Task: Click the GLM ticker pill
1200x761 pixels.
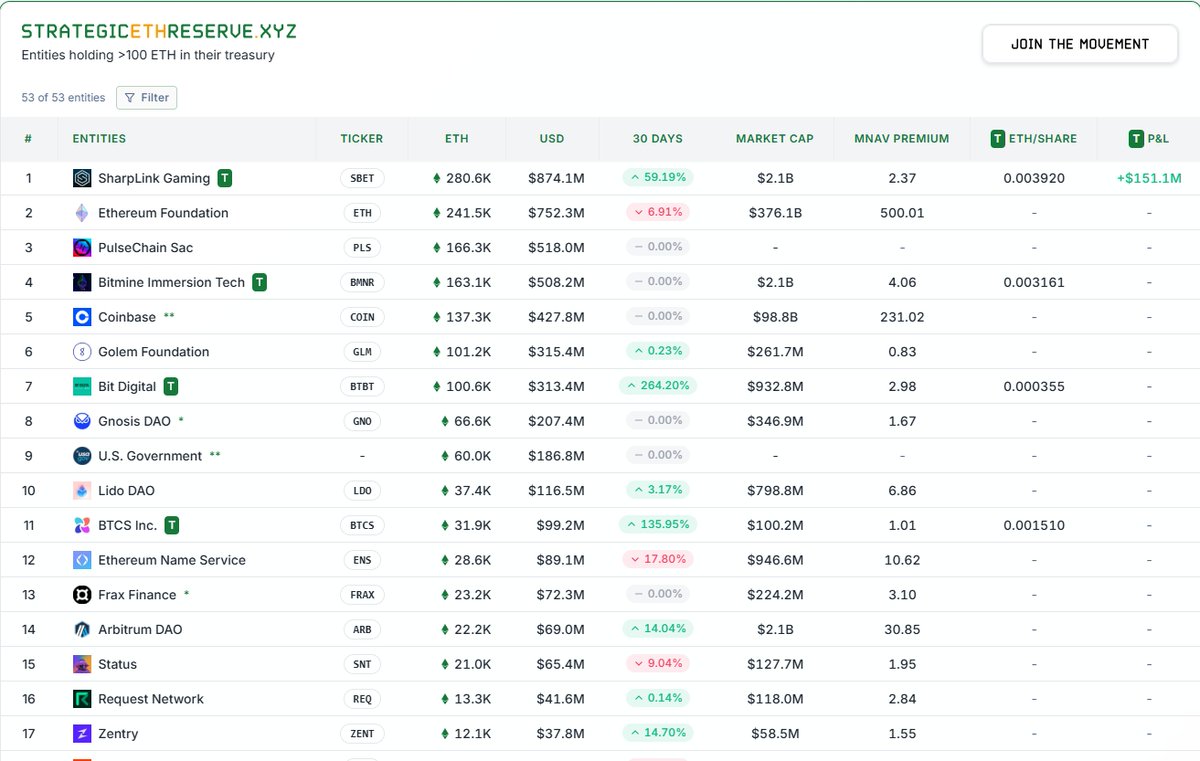Action: (362, 352)
